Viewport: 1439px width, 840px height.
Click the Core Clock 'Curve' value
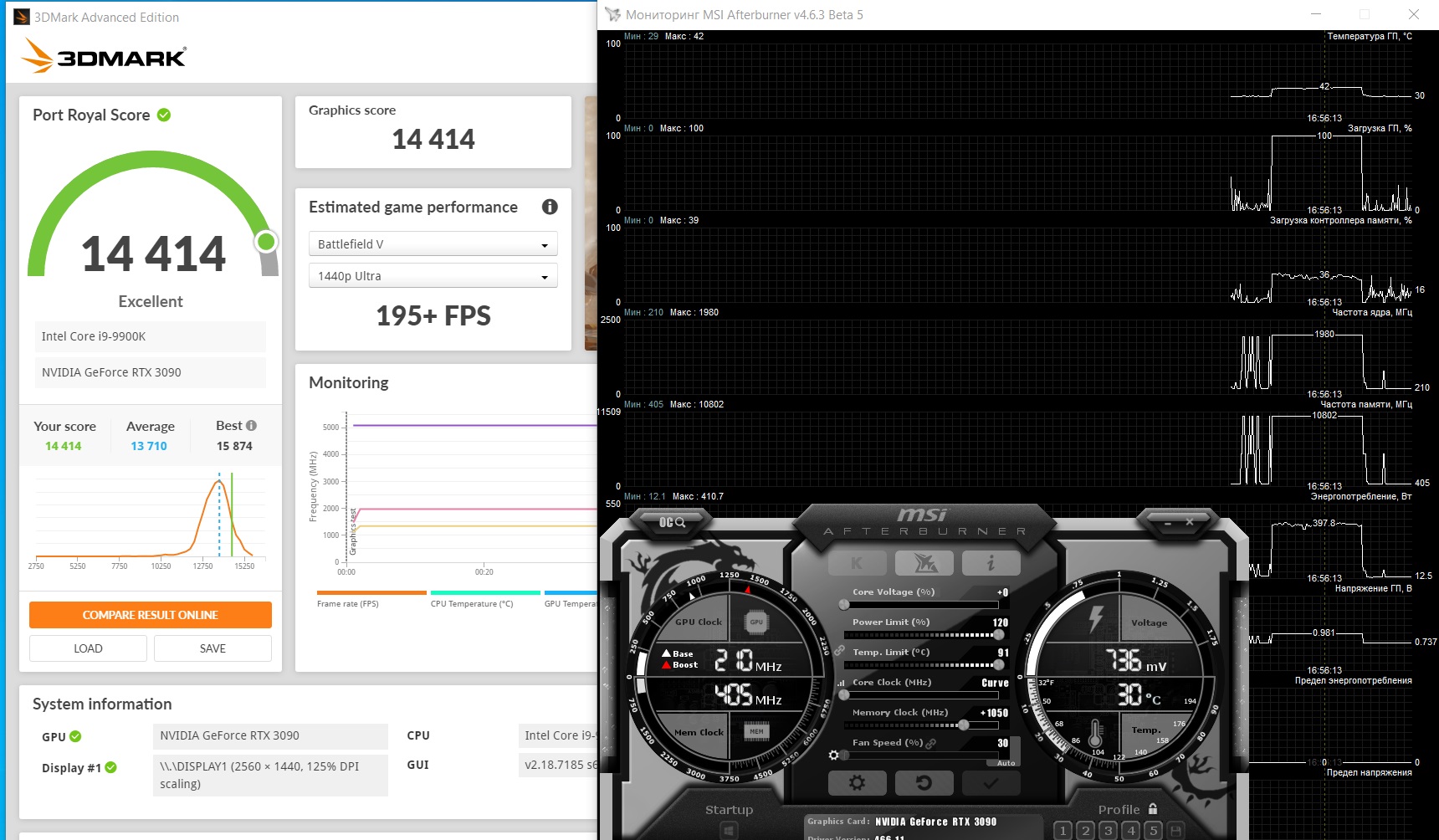[x=995, y=683]
